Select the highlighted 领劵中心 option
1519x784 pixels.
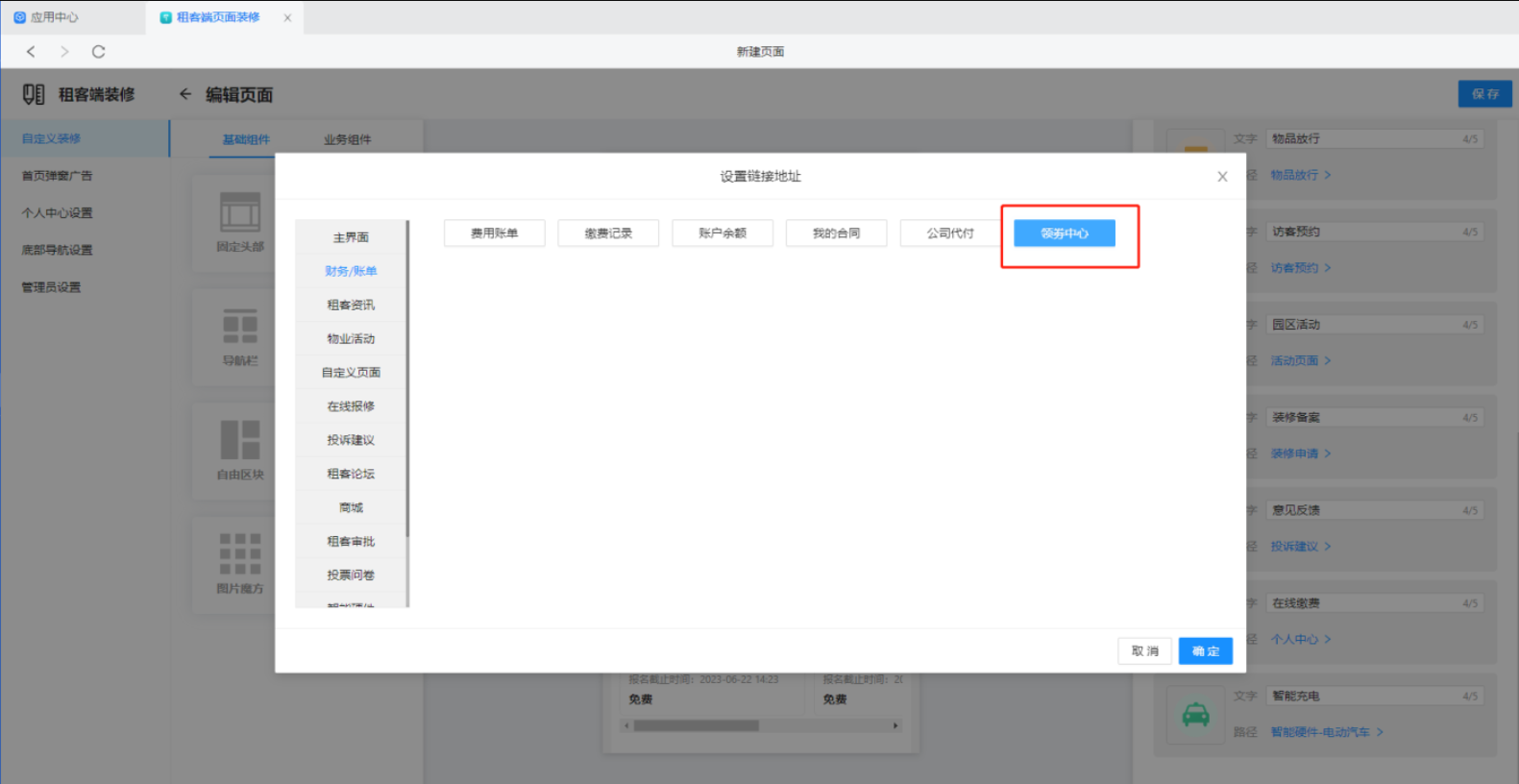(x=1065, y=233)
